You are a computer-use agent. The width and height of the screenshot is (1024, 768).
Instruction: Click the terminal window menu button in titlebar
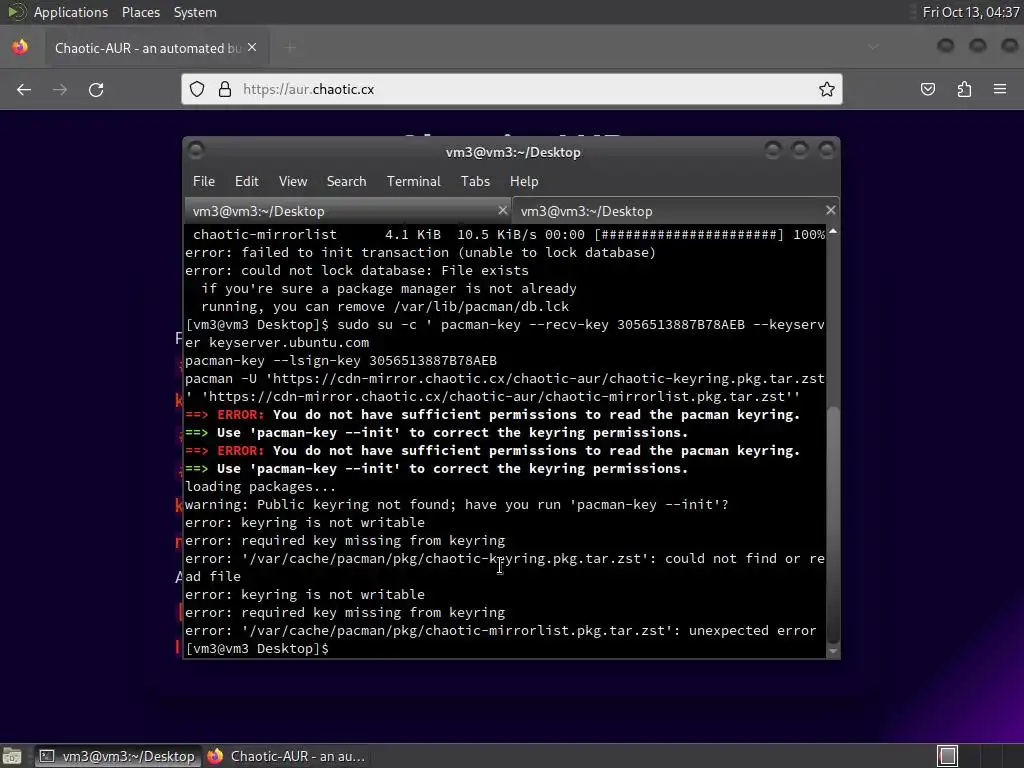point(196,151)
